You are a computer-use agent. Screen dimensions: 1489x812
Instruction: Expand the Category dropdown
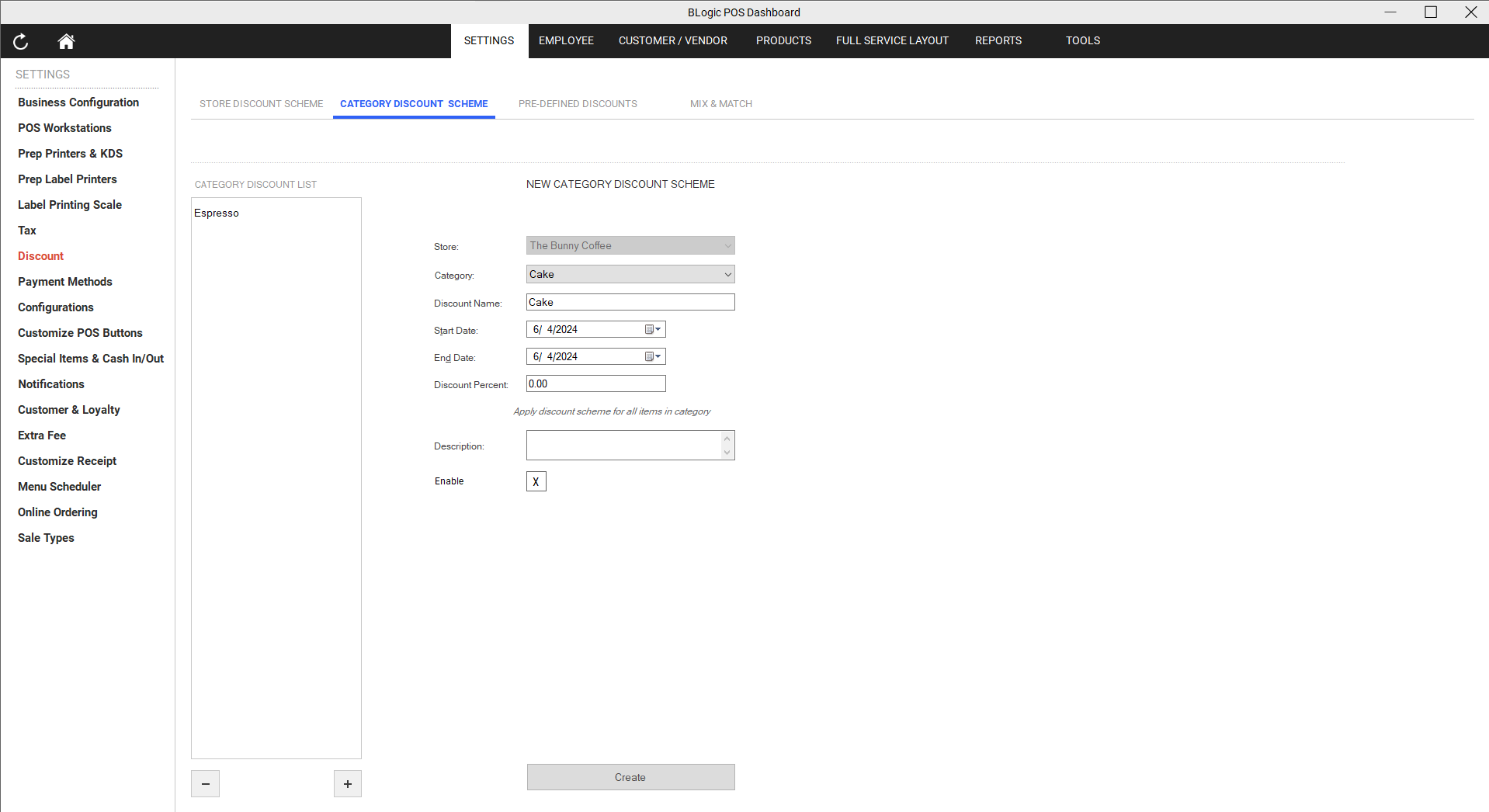point(727,275)
